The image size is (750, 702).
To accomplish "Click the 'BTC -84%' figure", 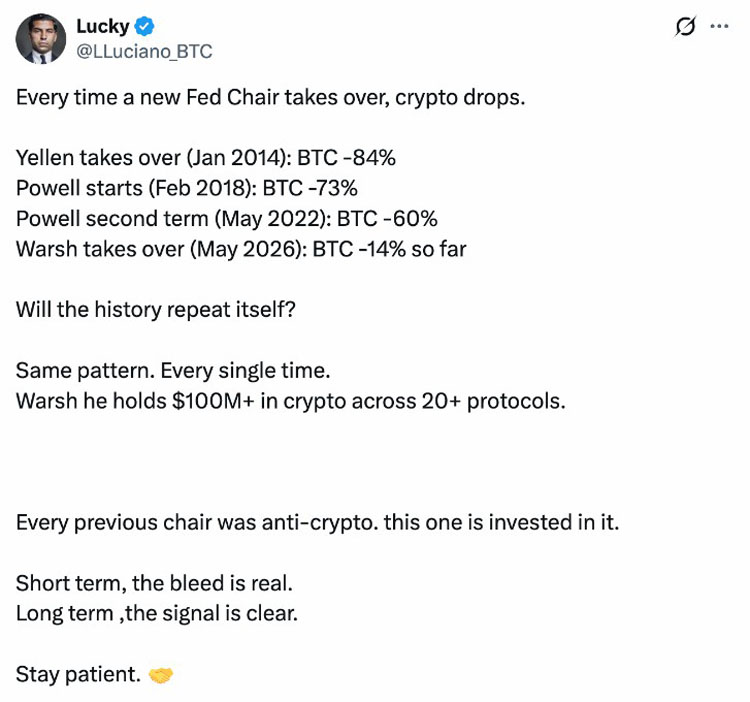I will (346, 158).
